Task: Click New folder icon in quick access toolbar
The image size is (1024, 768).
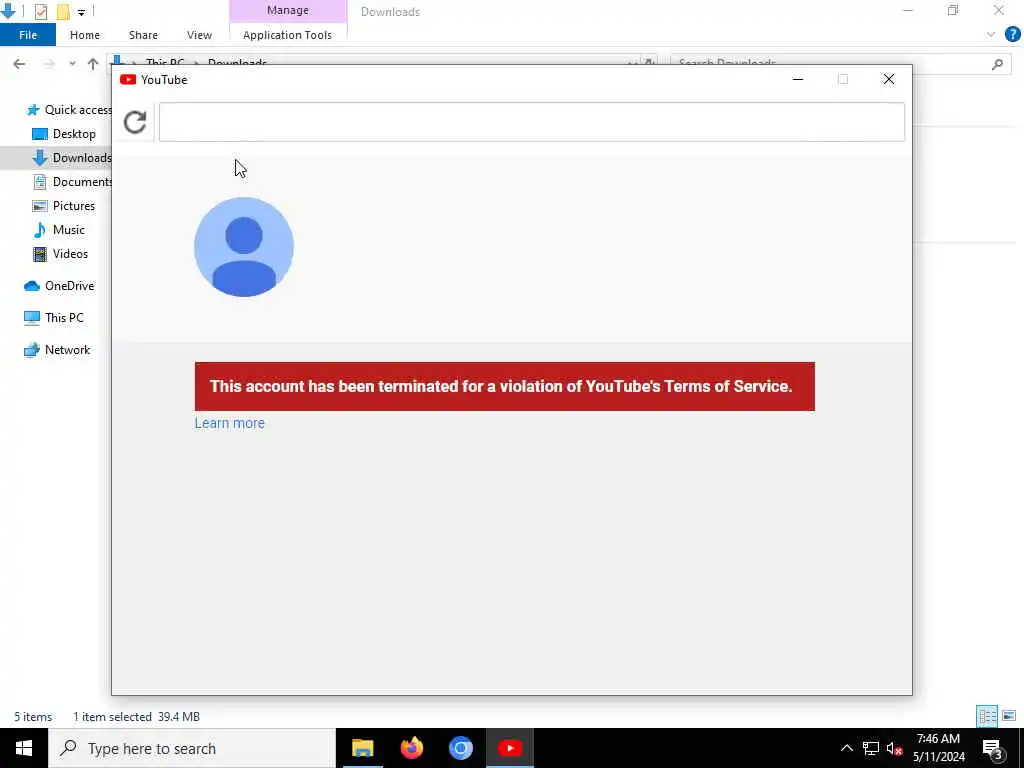Action: coord(63,11)
